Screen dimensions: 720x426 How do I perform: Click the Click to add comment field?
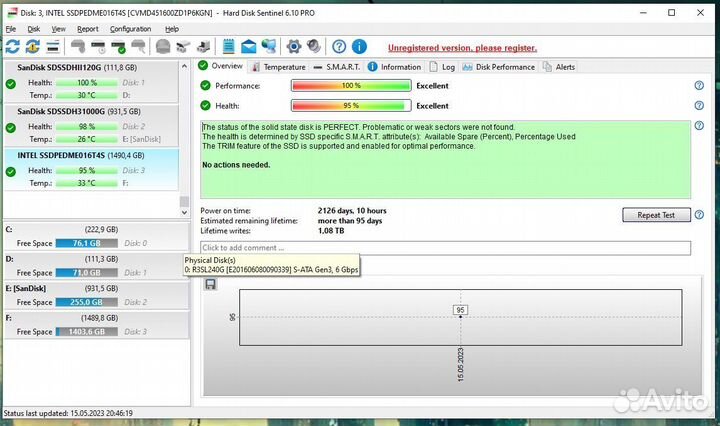coord(445,248)
